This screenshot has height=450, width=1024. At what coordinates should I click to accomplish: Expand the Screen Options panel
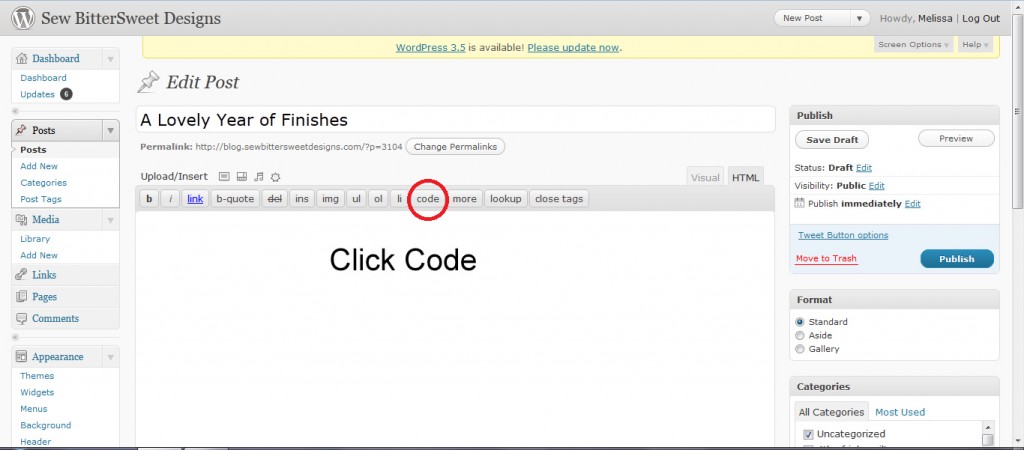913,45
